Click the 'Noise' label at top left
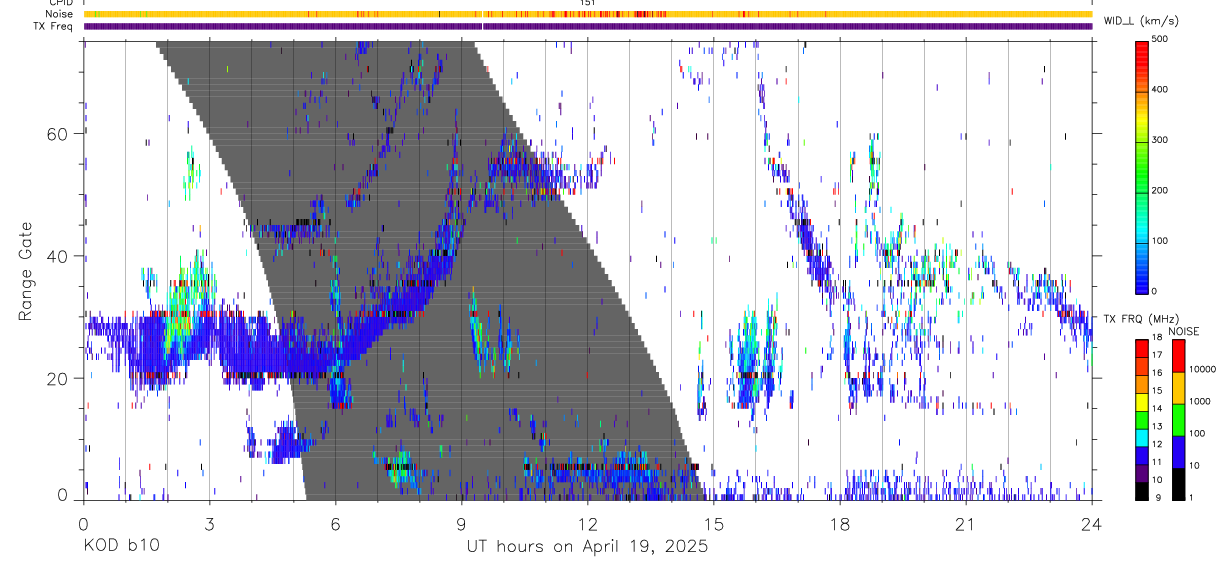This screenshot has width=1228, height=567. coord(58,14)
